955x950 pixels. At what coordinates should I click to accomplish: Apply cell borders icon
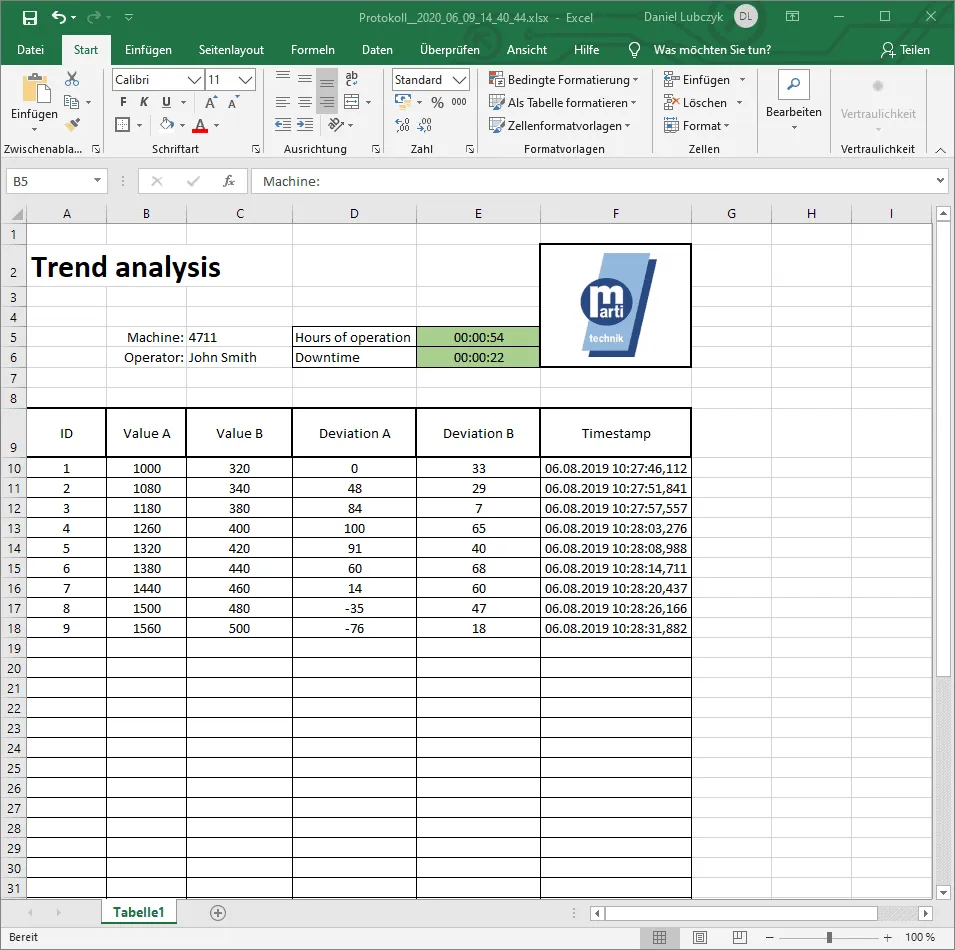click(x=123, y=125)
